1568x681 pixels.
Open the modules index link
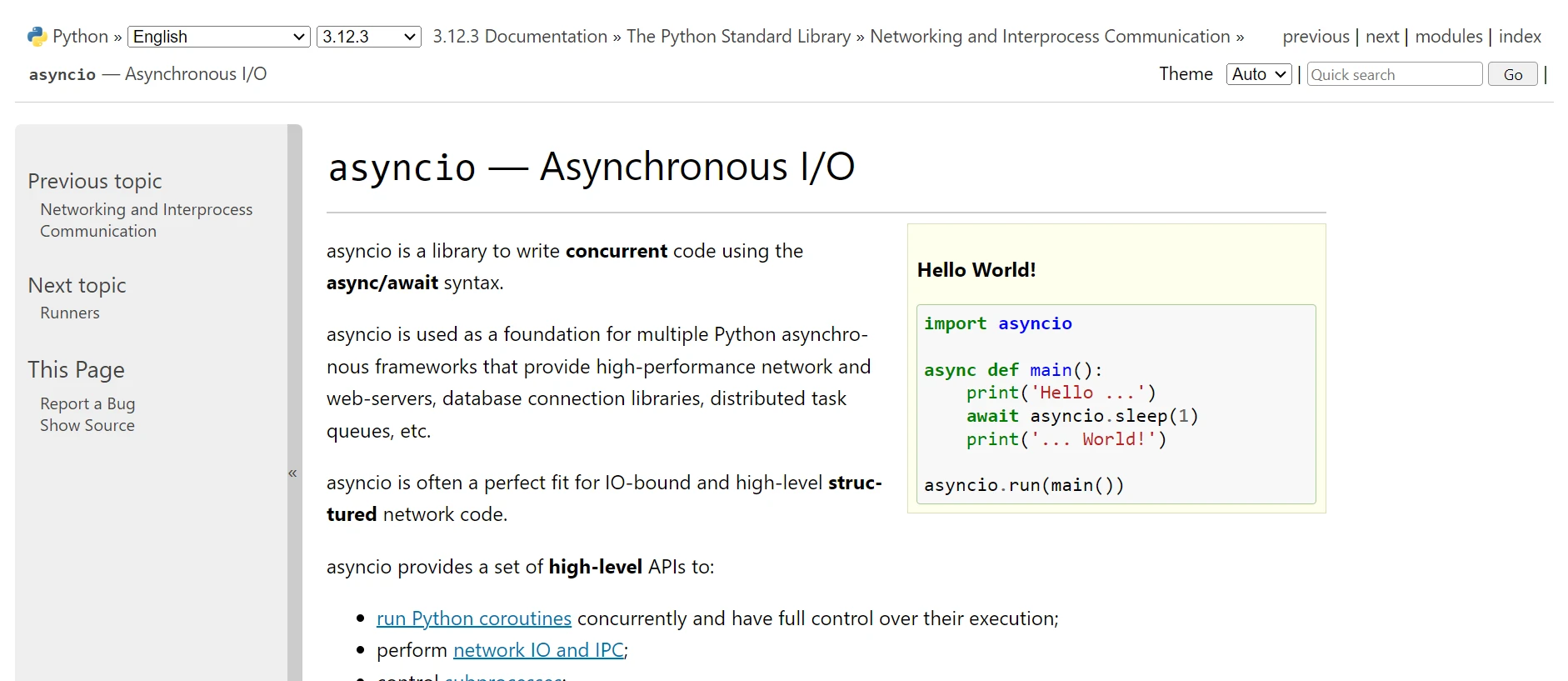tap(1449, 37)
